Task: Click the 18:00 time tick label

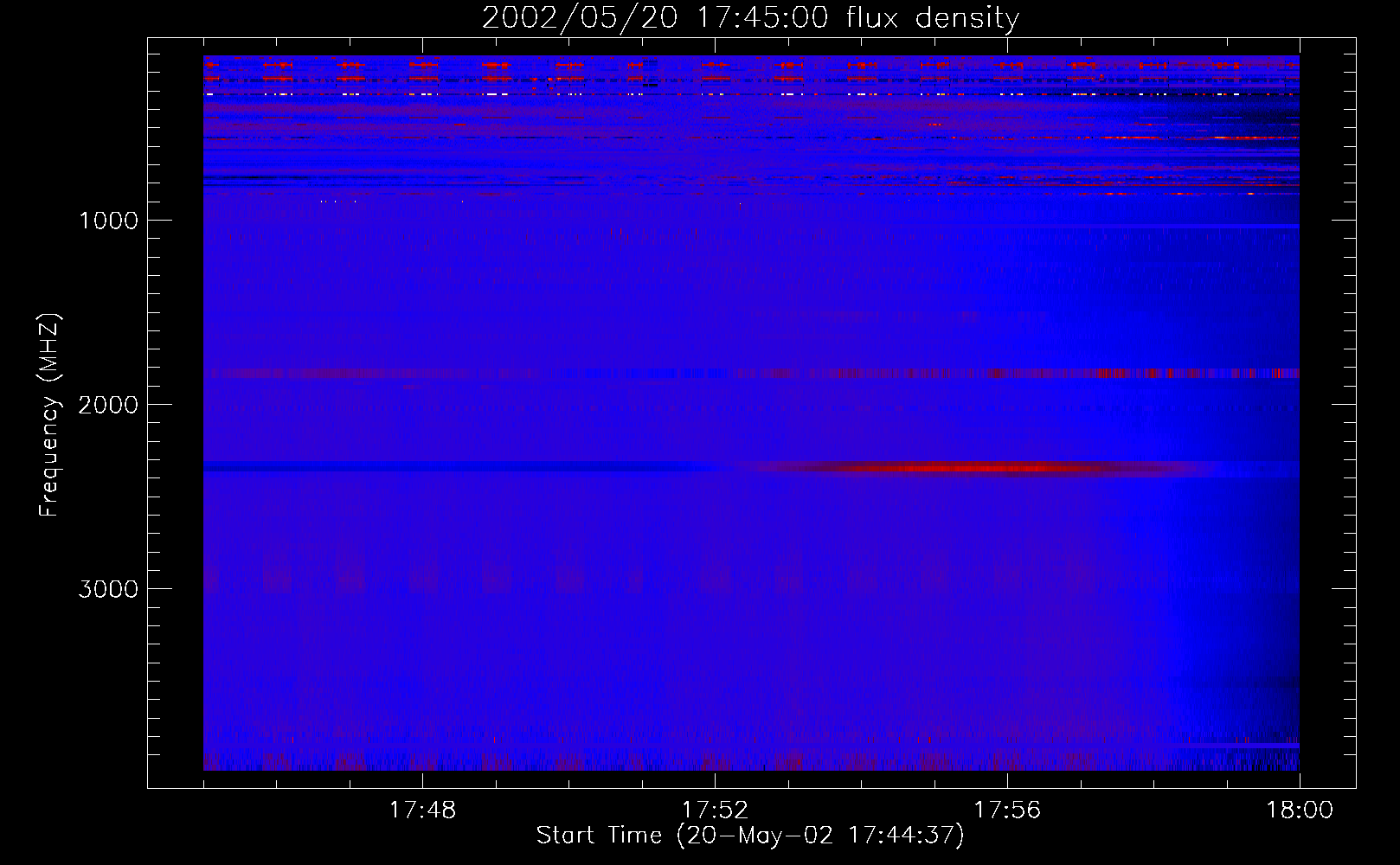Action: pos(1300,811)
